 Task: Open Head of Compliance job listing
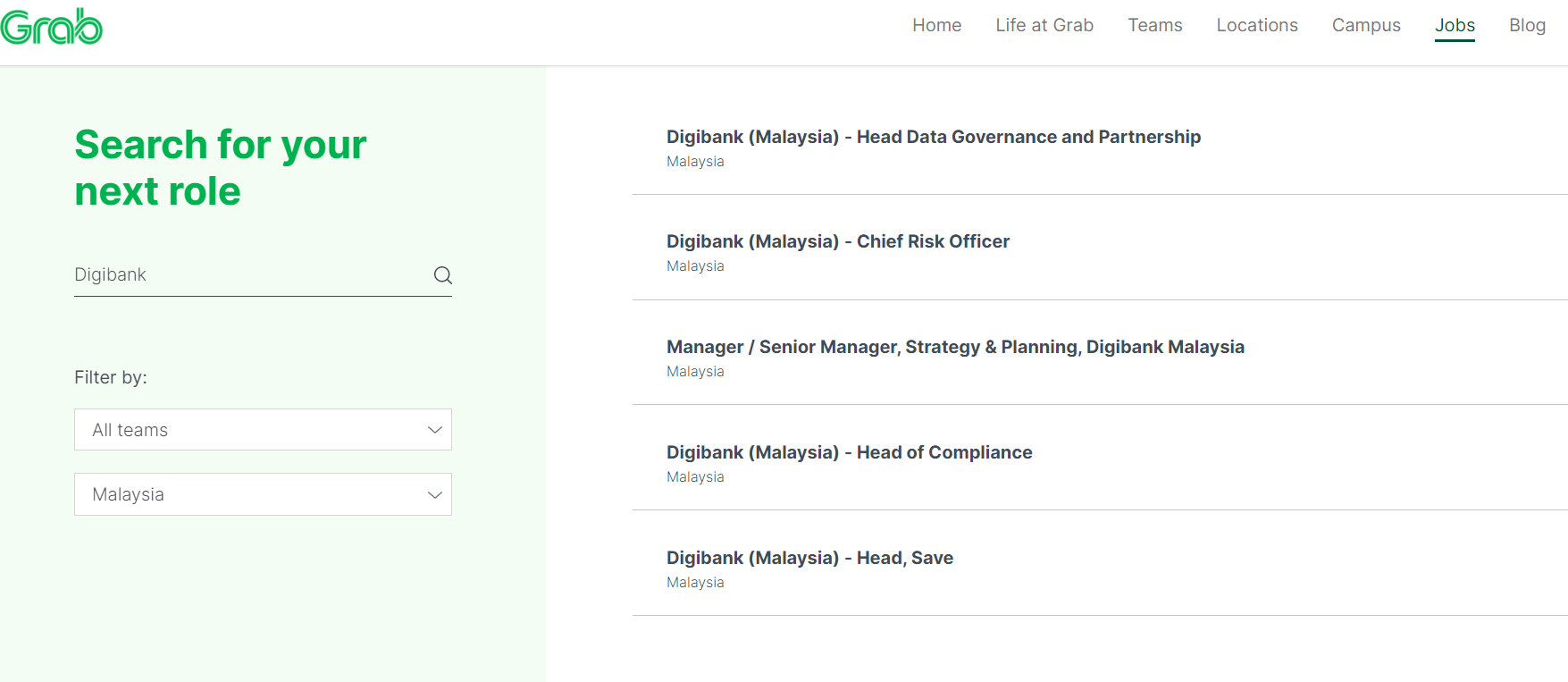(x=850, y=452)
